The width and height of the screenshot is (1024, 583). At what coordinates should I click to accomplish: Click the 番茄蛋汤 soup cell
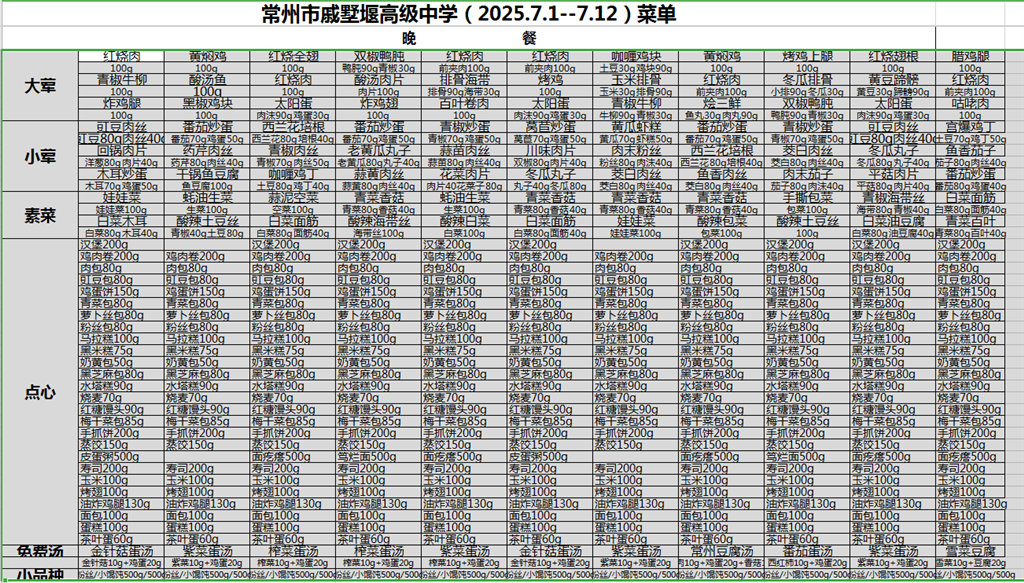[x=807, y=551]
